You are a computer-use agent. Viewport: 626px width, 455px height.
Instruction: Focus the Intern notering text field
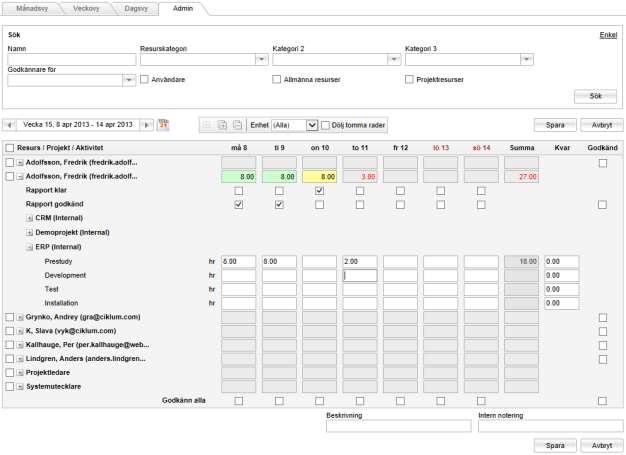(x=551, y=426)
